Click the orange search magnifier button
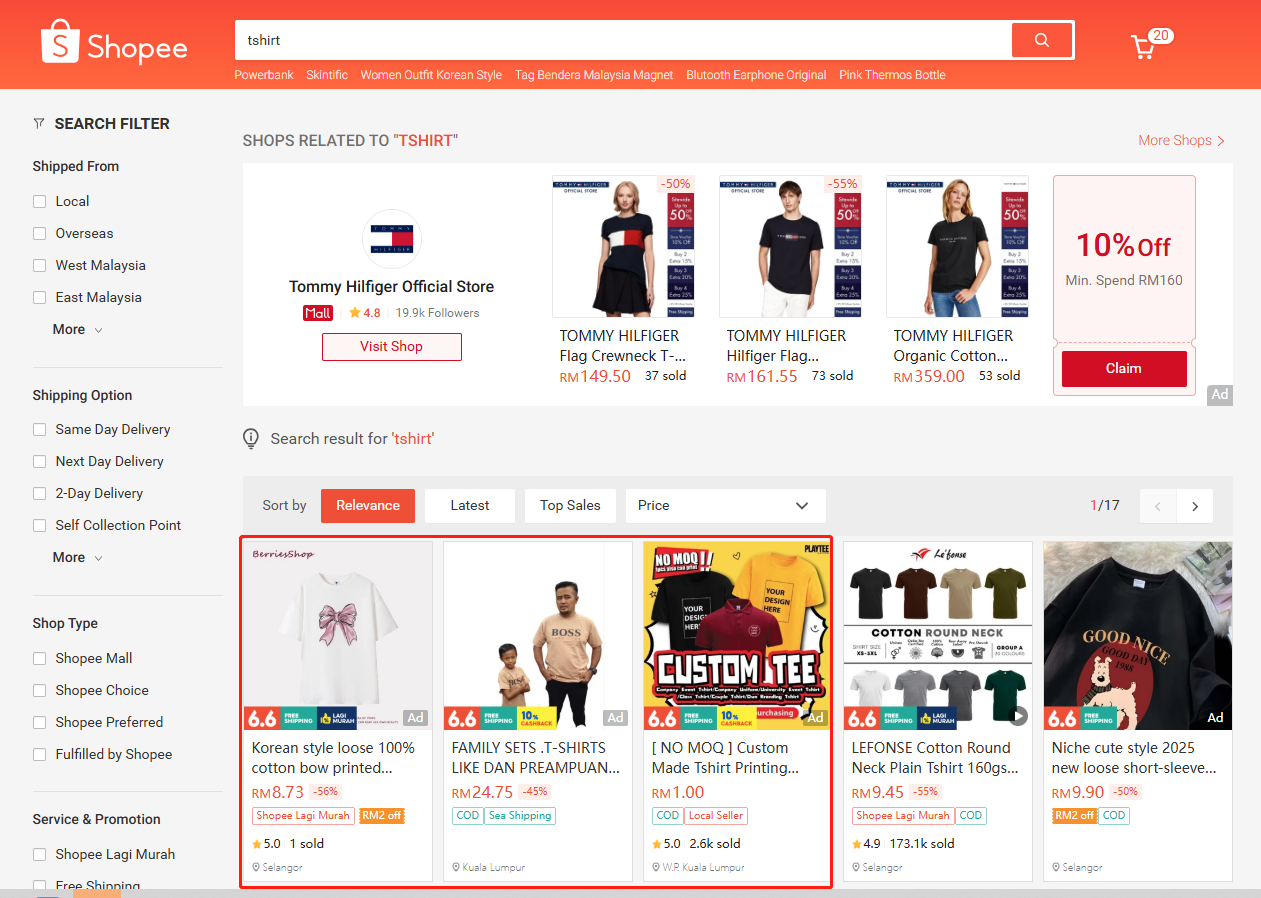 [x=1042, y=40]
